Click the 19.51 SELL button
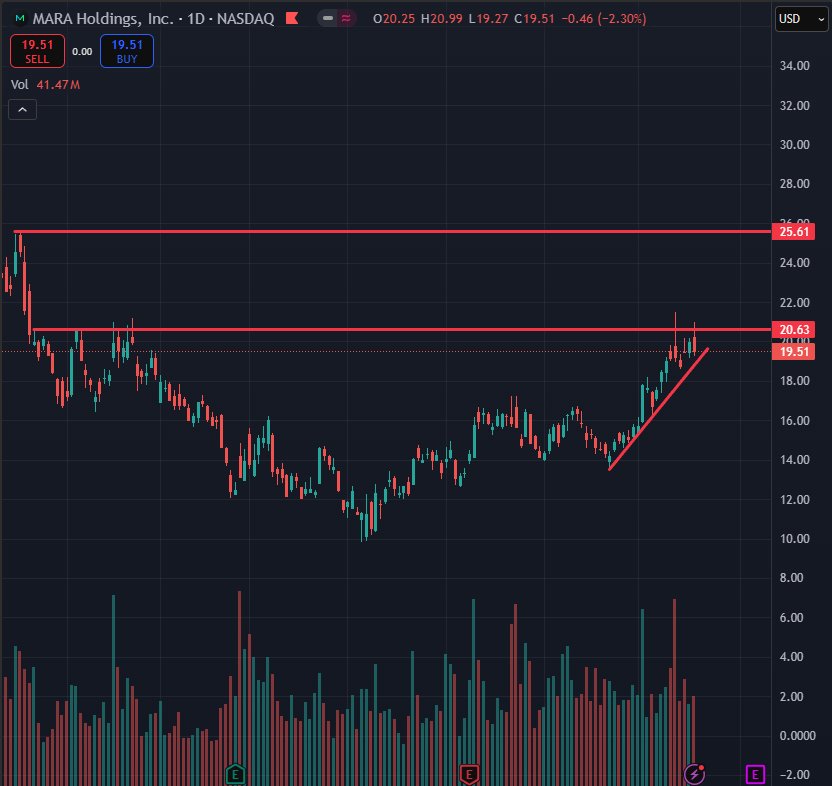The image size is (832, 786). tap(37, 51)
